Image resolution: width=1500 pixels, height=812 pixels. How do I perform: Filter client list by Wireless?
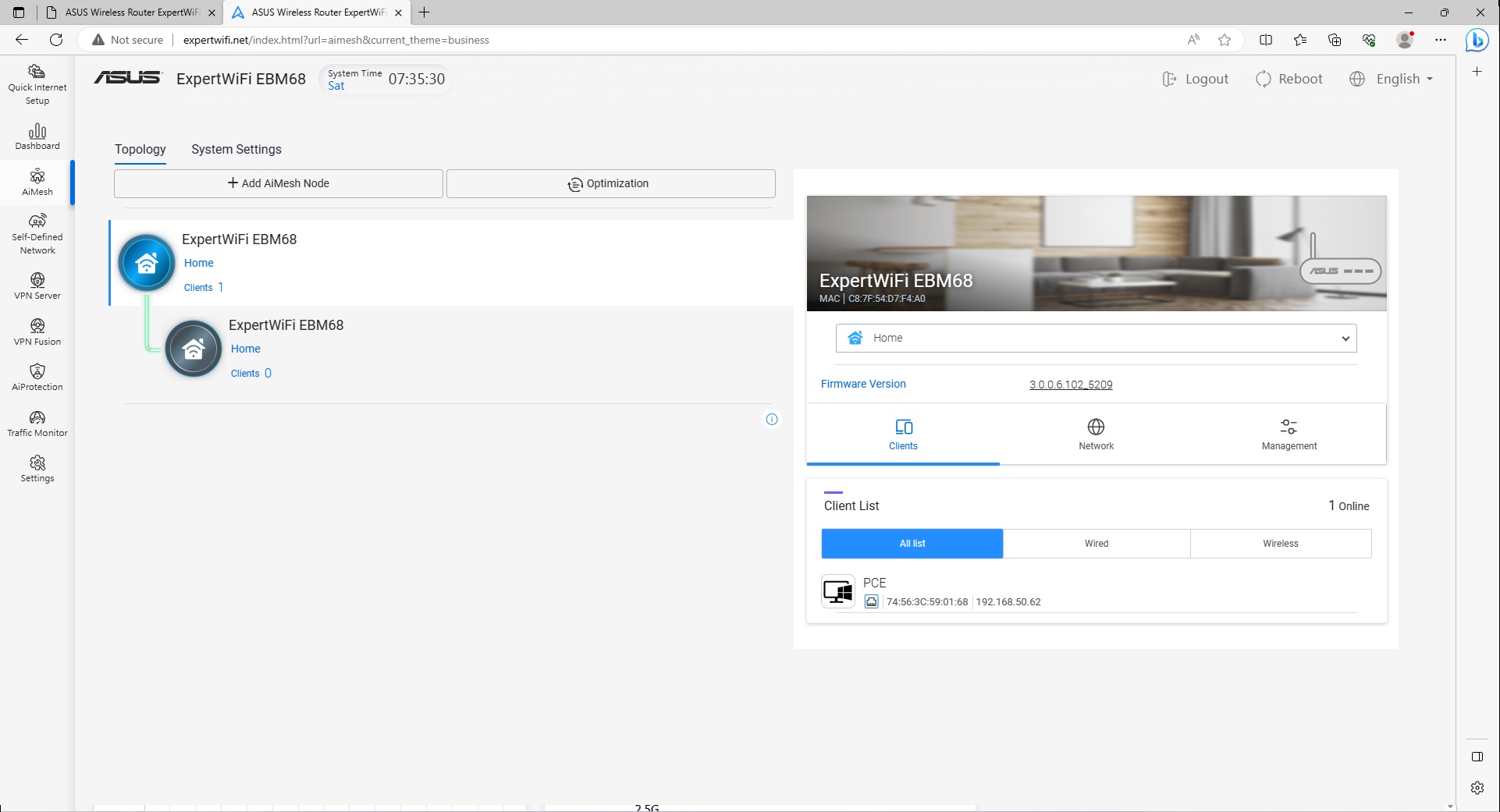[1281, 544]
